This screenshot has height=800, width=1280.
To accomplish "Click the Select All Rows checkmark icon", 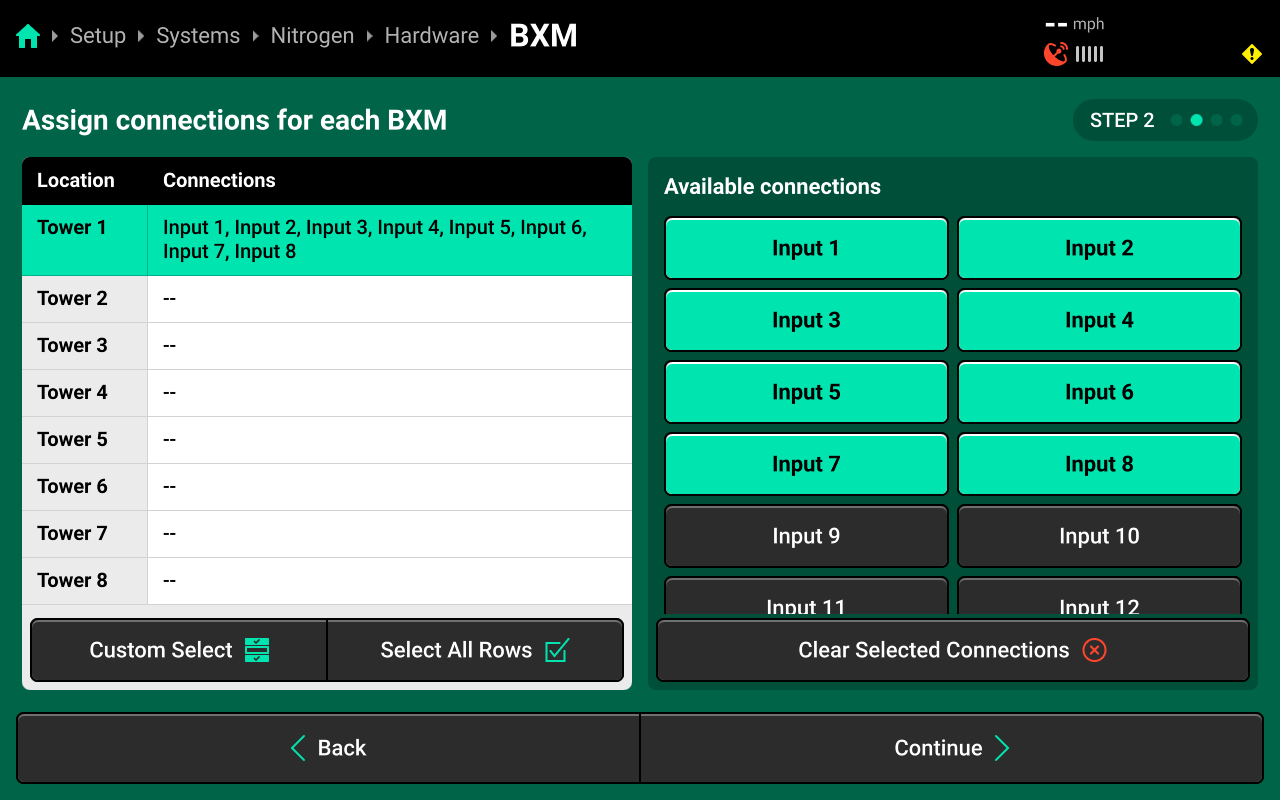I will point(557,650).
